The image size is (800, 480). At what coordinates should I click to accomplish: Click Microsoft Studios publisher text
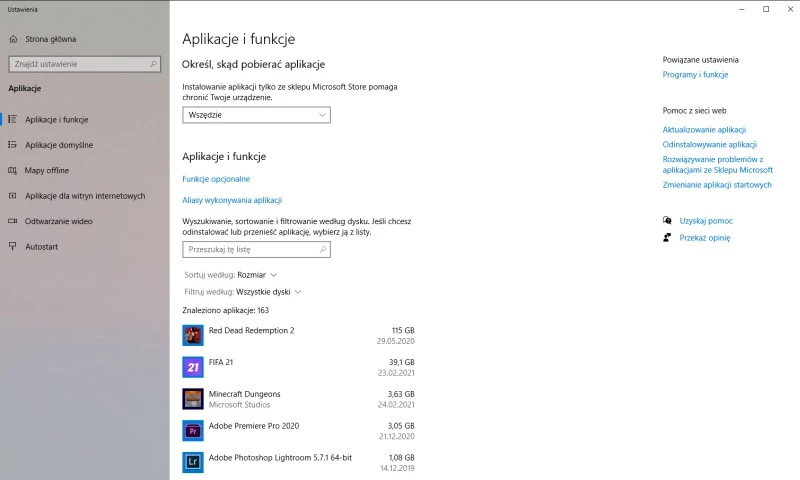[239, 405]
